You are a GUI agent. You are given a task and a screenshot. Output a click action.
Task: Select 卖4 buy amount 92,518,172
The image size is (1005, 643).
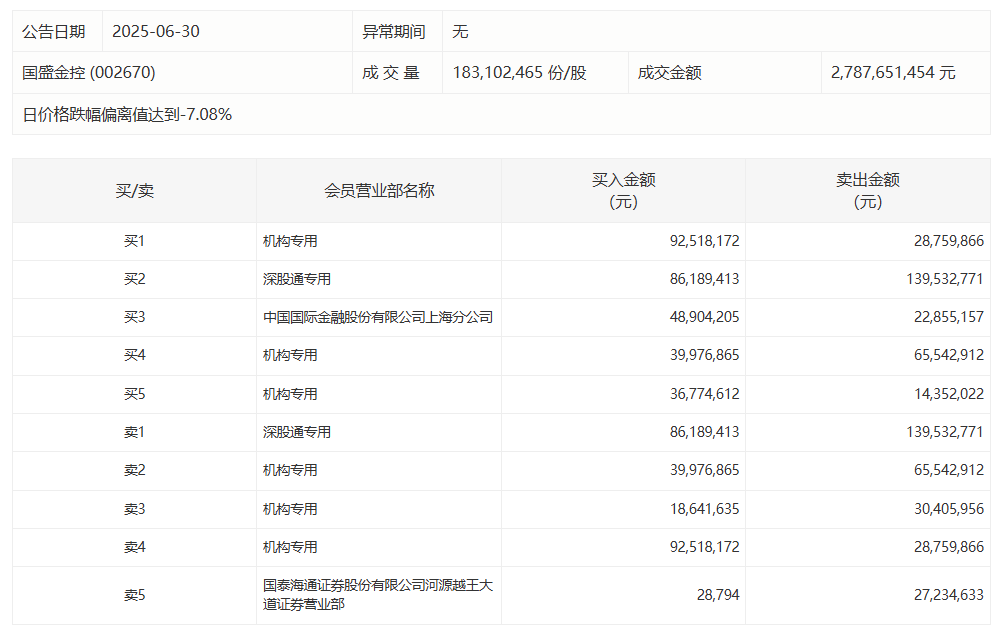point(704,547)
